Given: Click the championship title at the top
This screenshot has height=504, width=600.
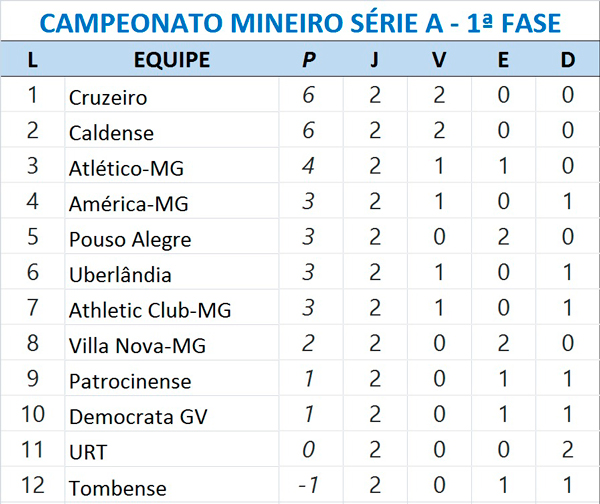Looking at the screenshot, I should tap(300, 22).
